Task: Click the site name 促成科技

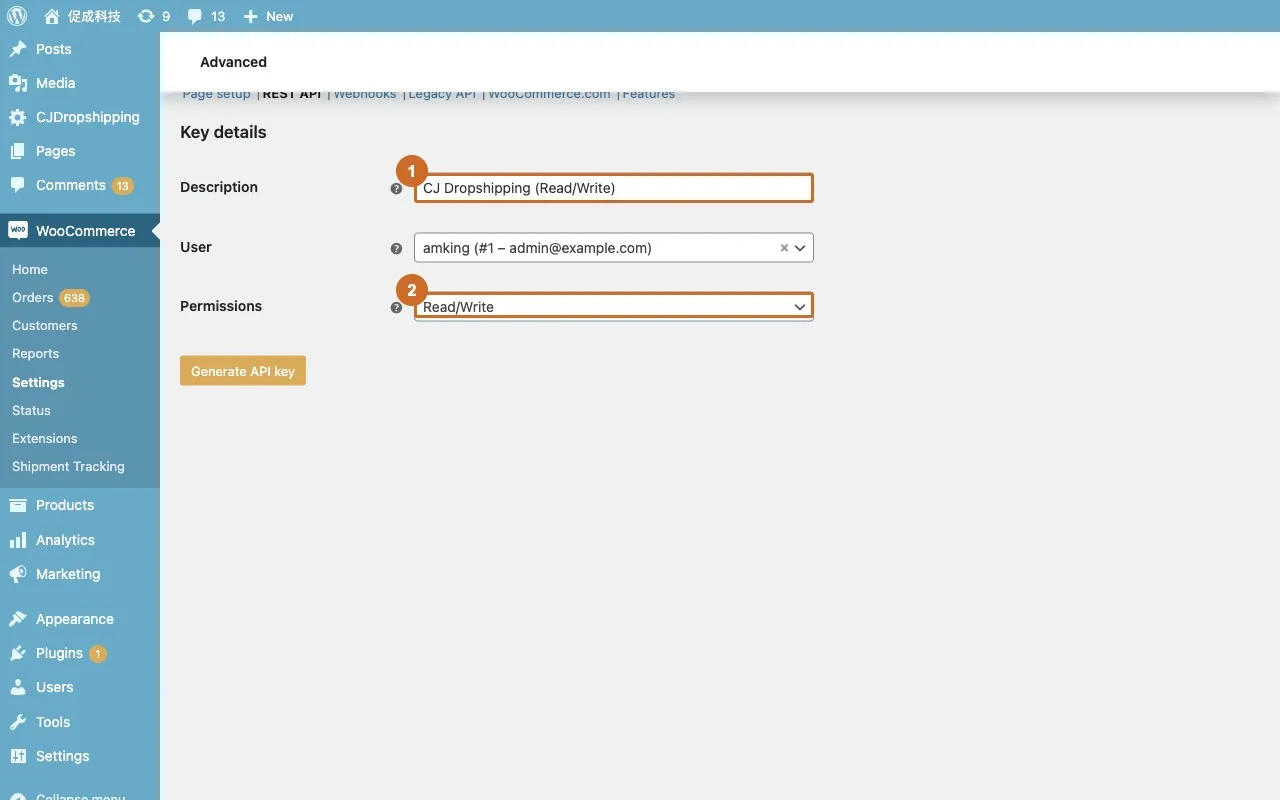Action: pyautogui.click(x=94, y=16)
